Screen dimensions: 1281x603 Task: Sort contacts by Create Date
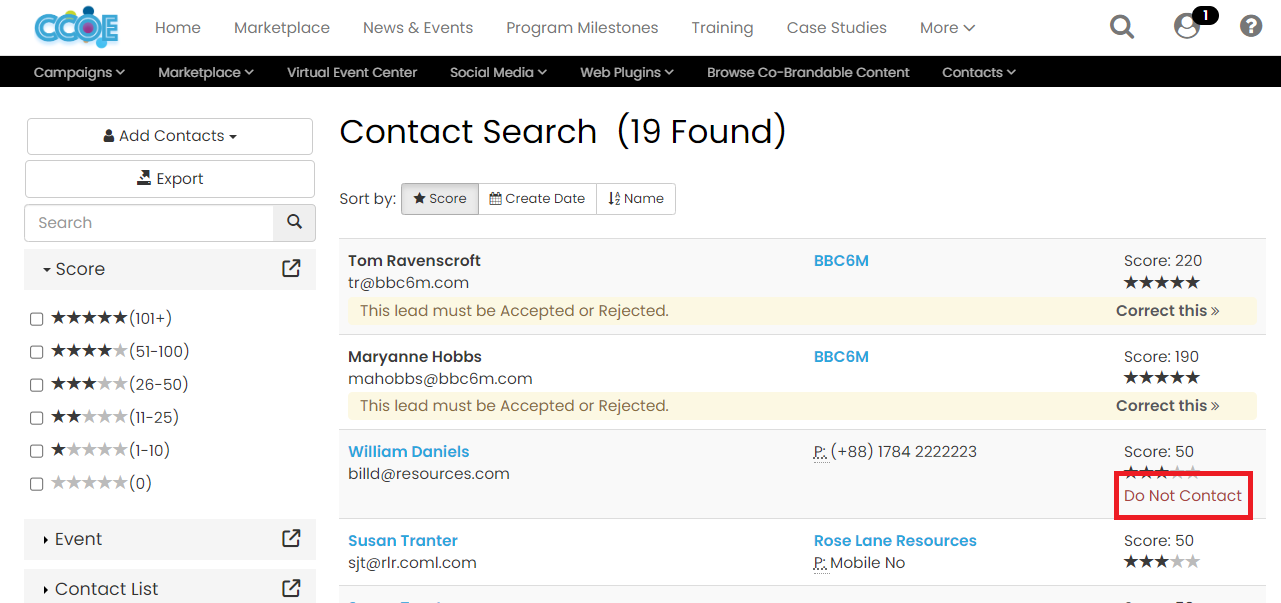[537, 199]
